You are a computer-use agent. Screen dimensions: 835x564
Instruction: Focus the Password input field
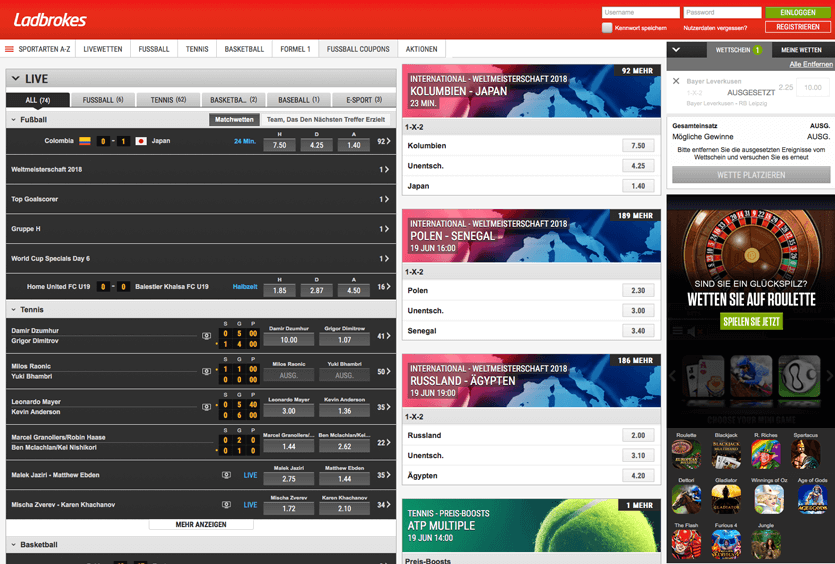[x=722, y=12]
